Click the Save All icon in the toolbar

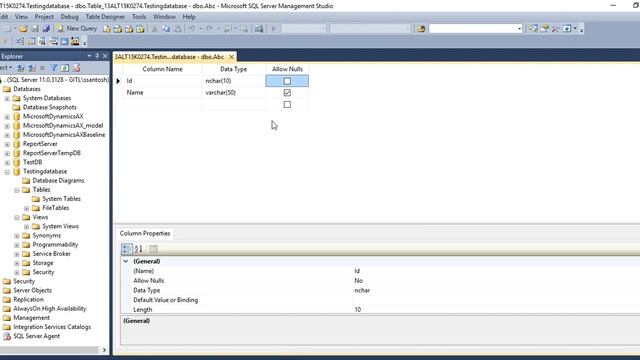46,29
